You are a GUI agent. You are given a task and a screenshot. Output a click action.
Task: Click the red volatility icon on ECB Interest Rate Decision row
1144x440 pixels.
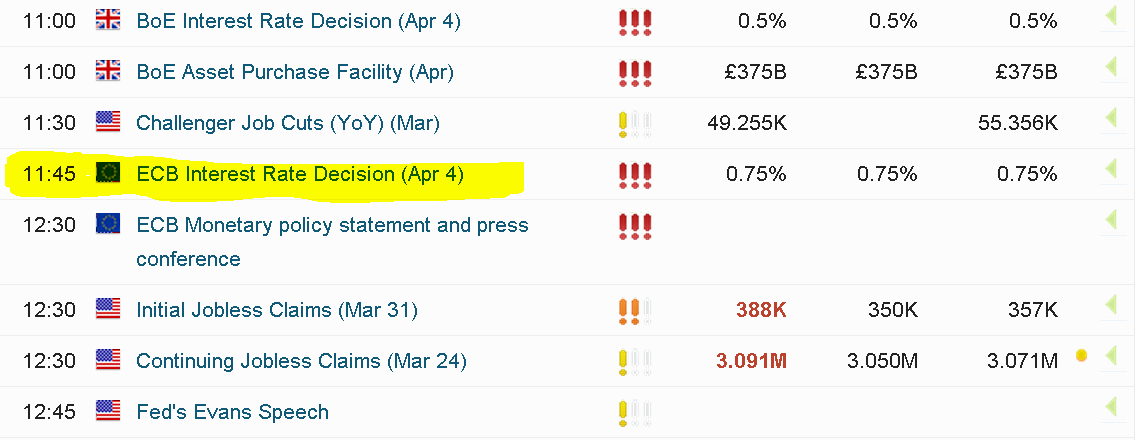pyautogui.click(x=635, y=176)
